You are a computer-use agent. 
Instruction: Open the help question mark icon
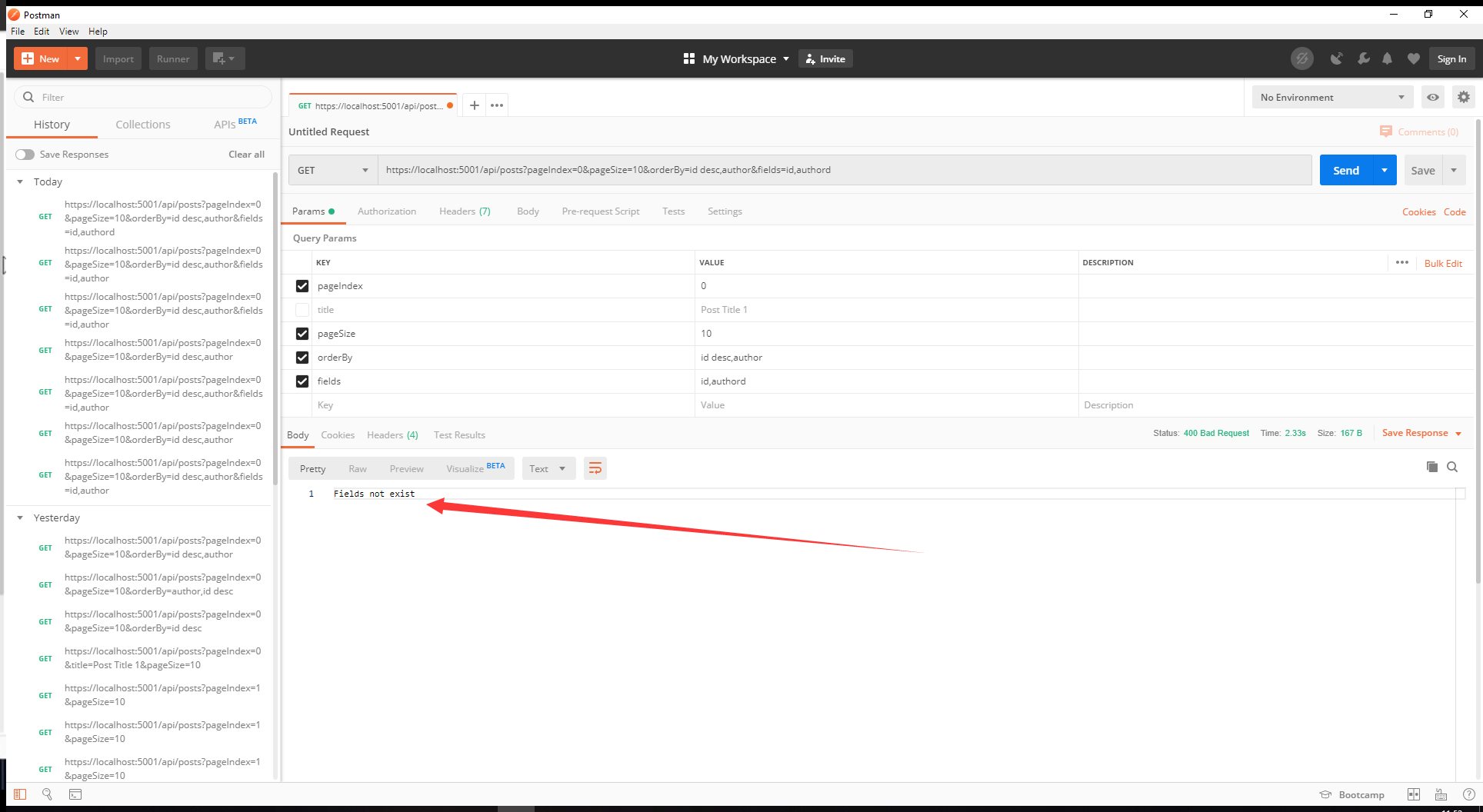[1468, 794]
